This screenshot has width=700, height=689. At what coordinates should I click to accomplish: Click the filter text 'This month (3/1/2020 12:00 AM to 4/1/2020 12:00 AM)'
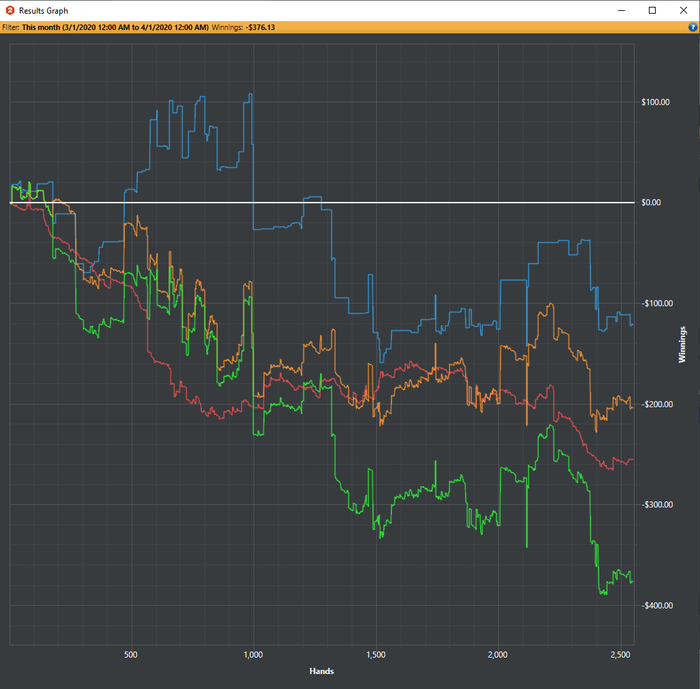[115, 27]
